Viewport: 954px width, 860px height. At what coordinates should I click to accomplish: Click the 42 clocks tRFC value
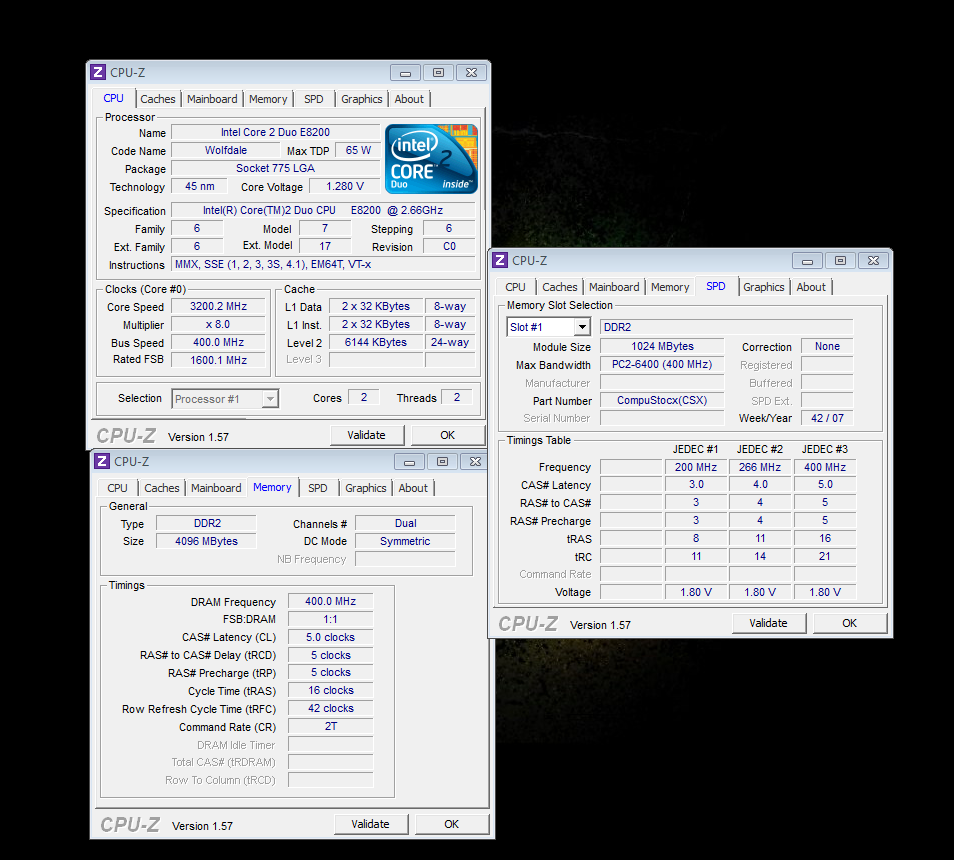point(330,709)
